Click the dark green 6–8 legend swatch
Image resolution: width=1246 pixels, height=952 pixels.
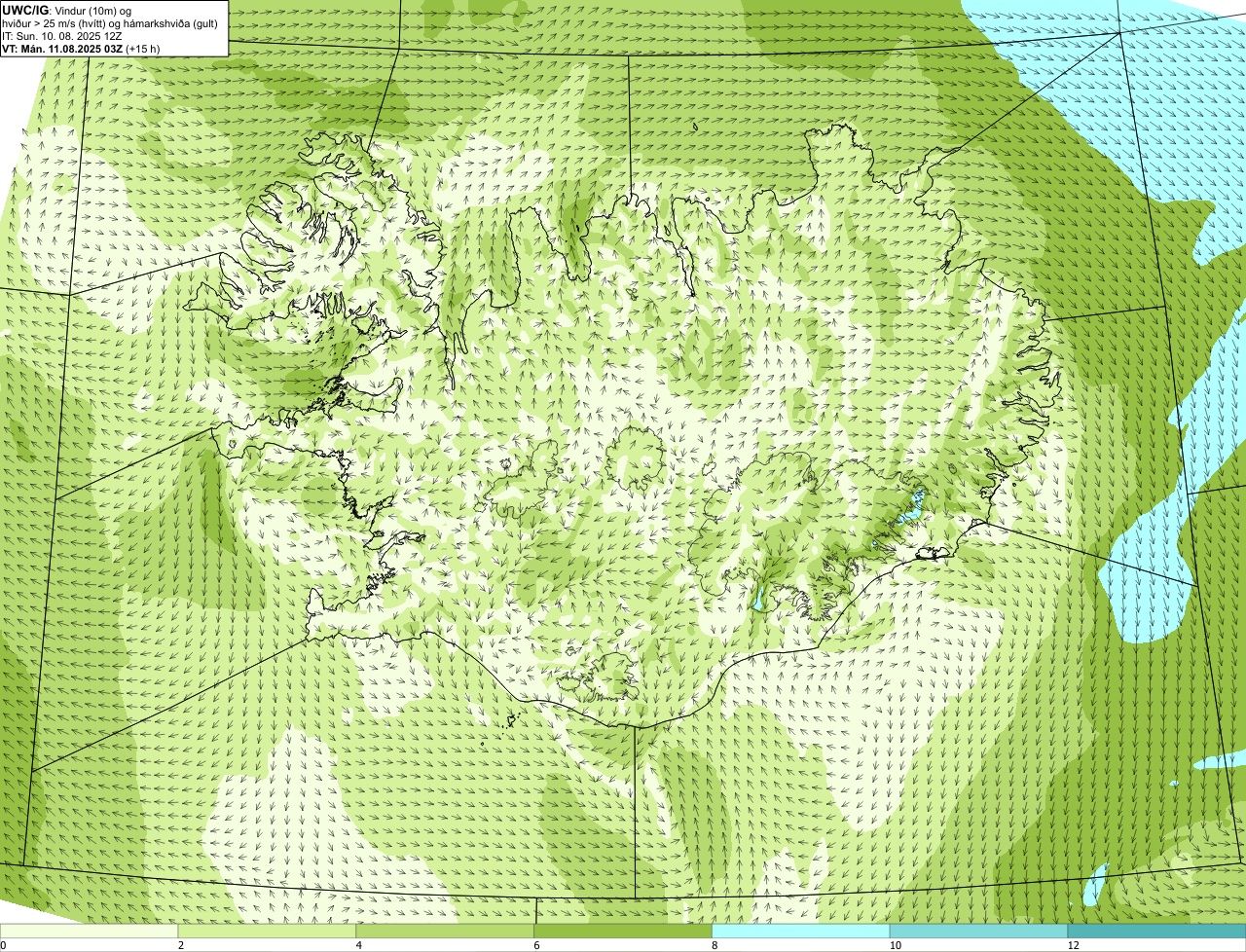(623, 932)
